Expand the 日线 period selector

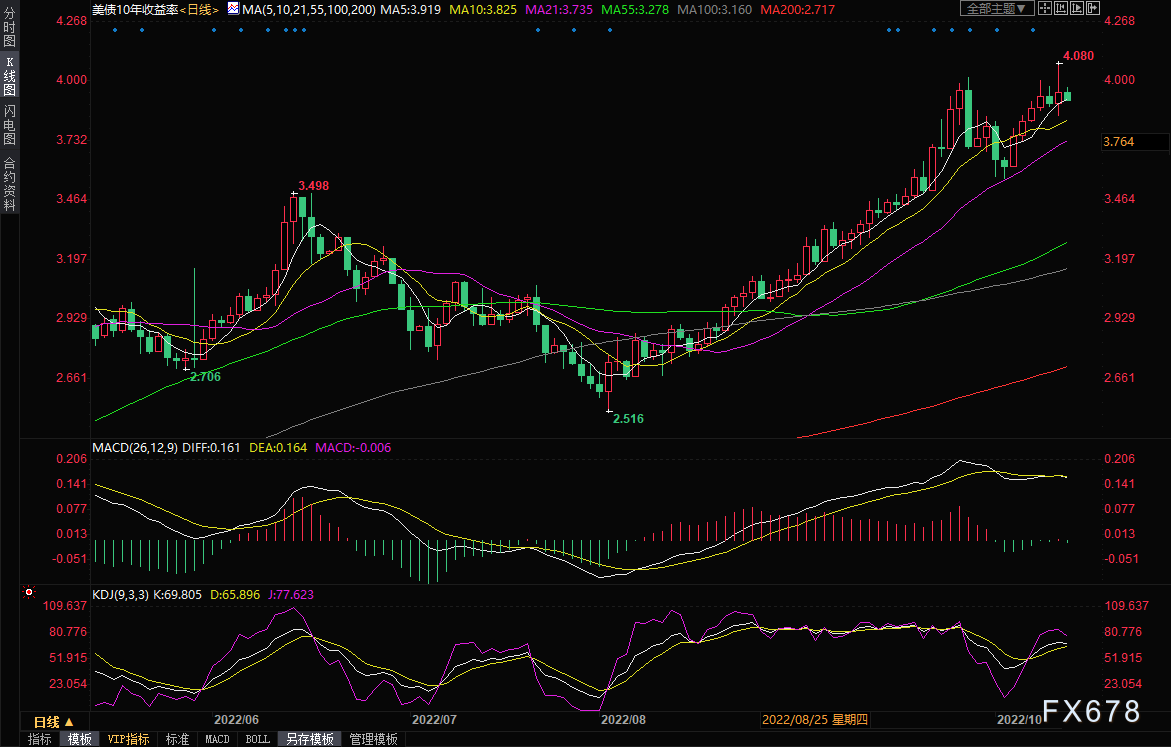click(53, 722)
